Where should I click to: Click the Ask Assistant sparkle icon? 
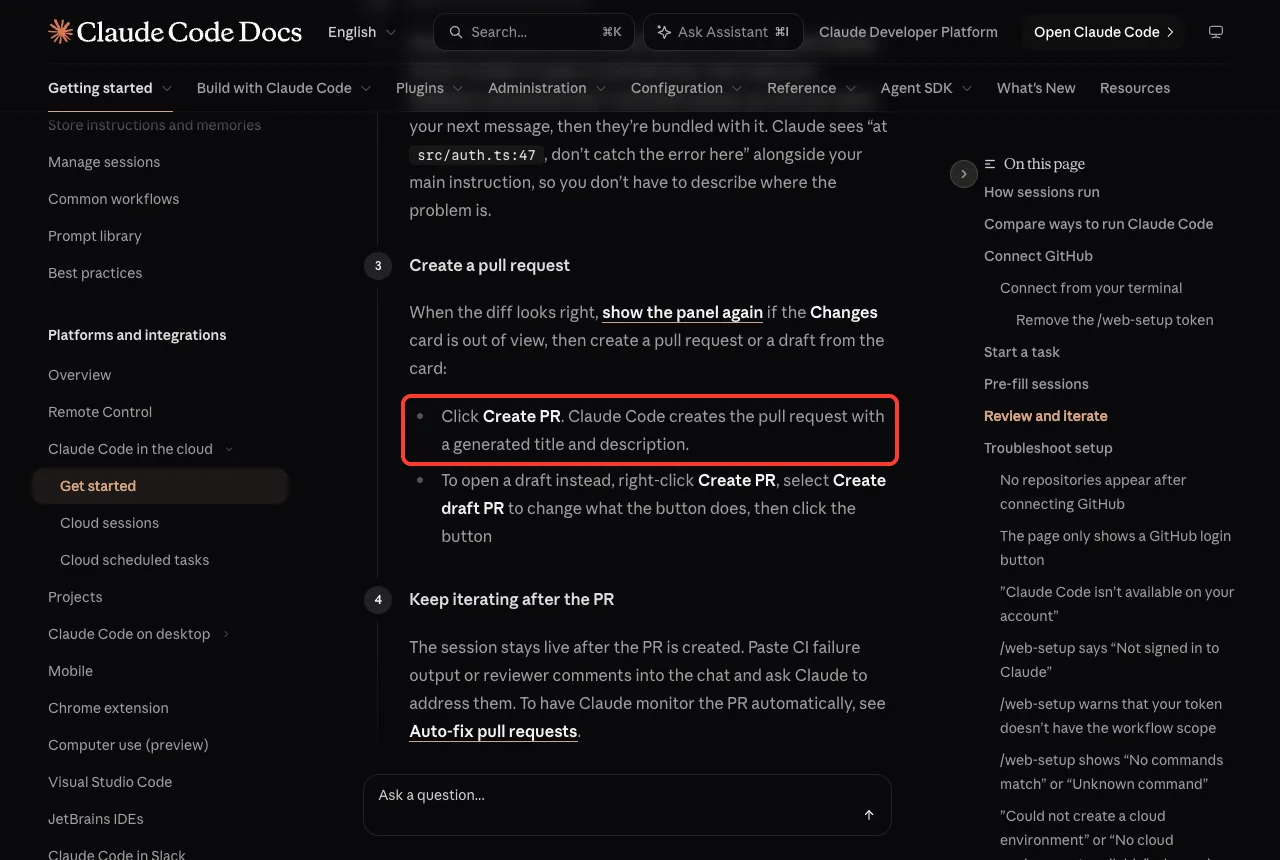[x=664, y=32]
